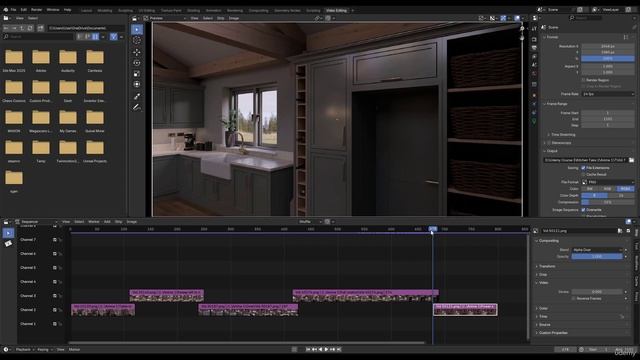Click file browser refresh icon
The height and width of the screenshot is (360, 640).
pyautogui.click(x=30, y=28)
